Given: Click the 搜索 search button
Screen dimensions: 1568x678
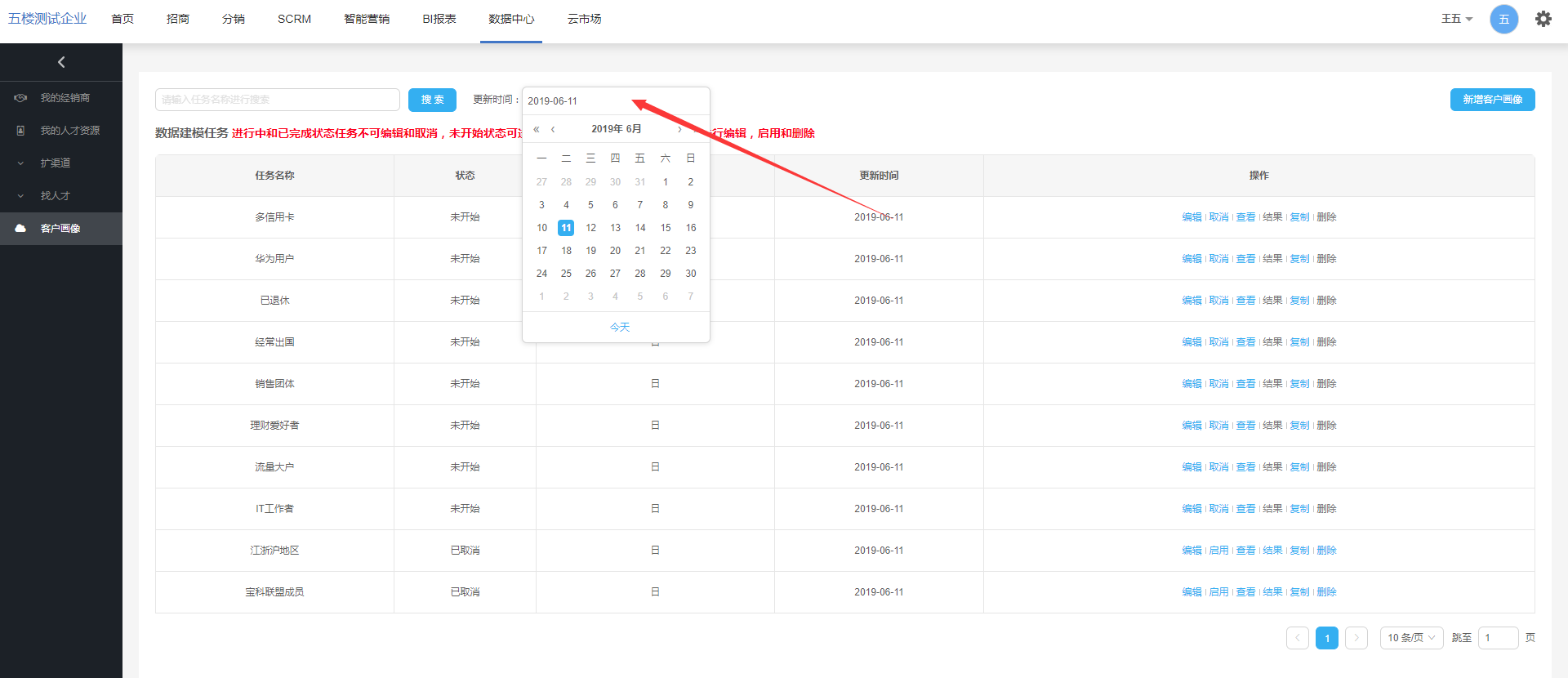Looking at the screenshot, I should pyautogui.click(x=432, y=100).
